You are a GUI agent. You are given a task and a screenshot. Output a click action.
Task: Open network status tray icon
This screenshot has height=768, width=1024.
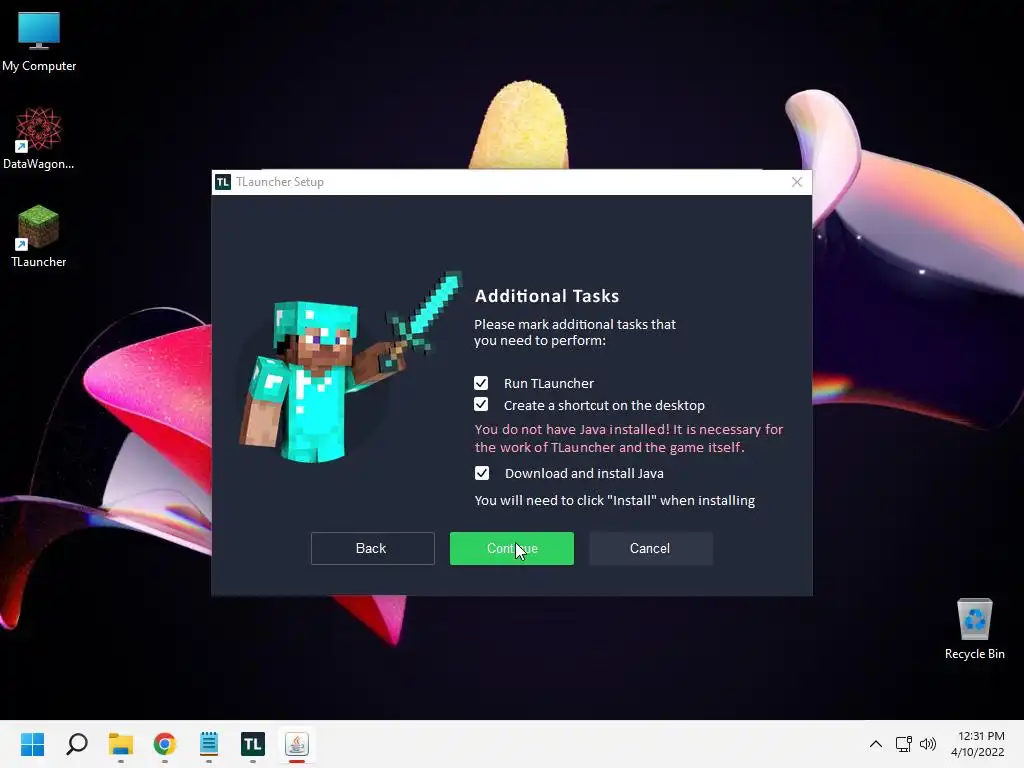(903, 744)
